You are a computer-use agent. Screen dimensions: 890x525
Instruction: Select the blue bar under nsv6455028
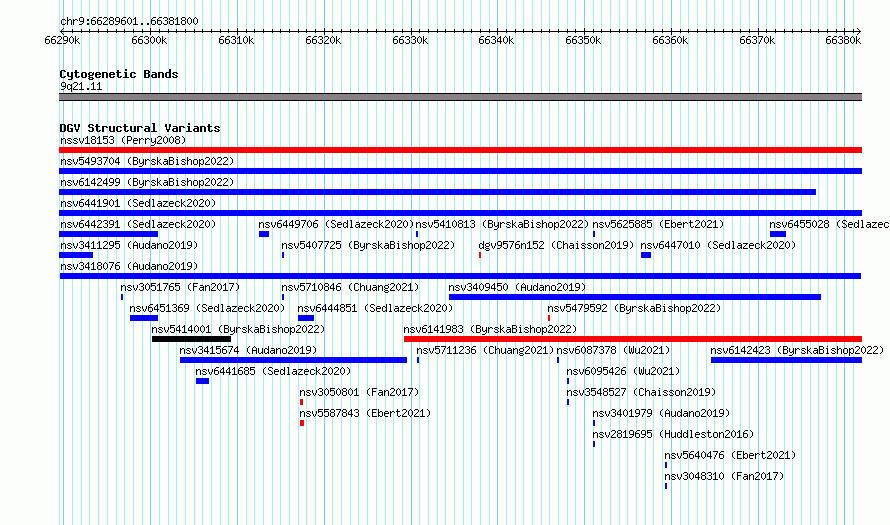[x=778, y=234]
